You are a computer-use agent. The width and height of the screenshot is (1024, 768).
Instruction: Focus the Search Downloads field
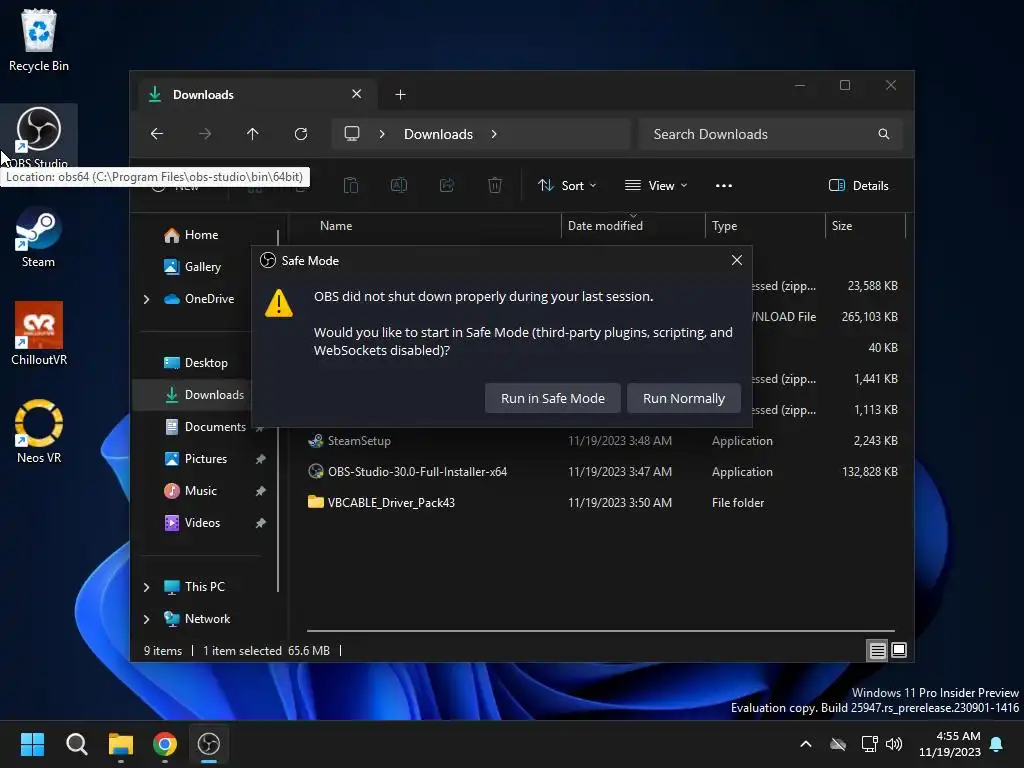pos(771,134)
